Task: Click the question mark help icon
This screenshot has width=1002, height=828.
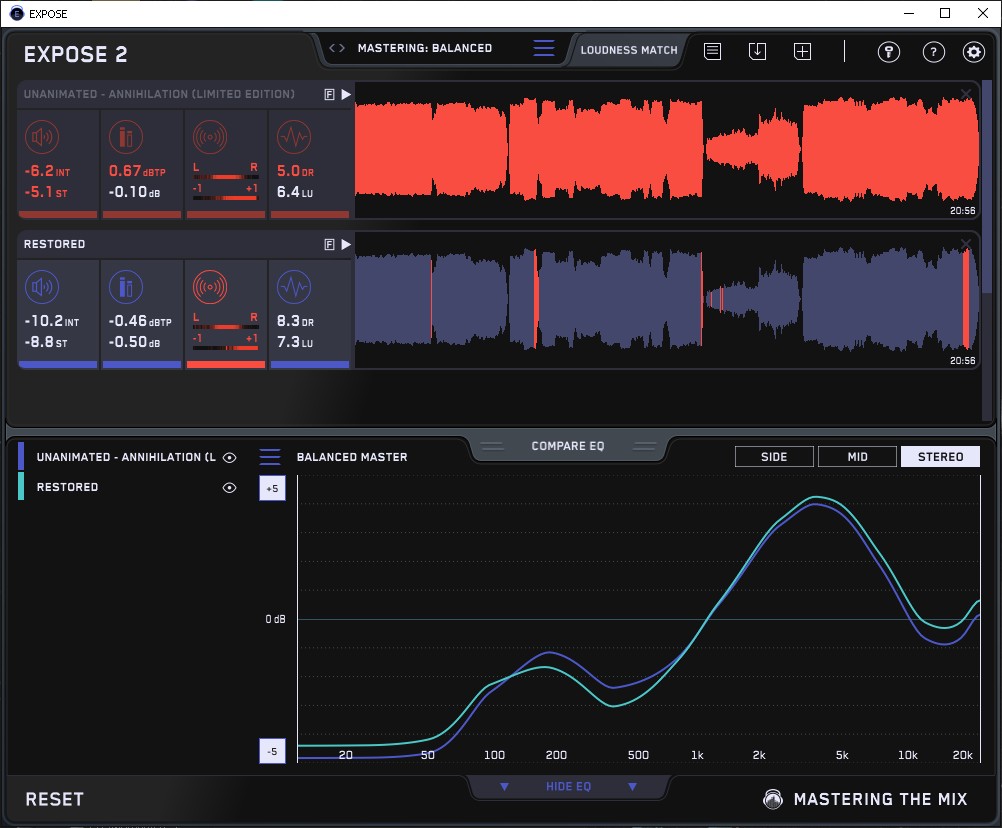Action: click(933, 52)
